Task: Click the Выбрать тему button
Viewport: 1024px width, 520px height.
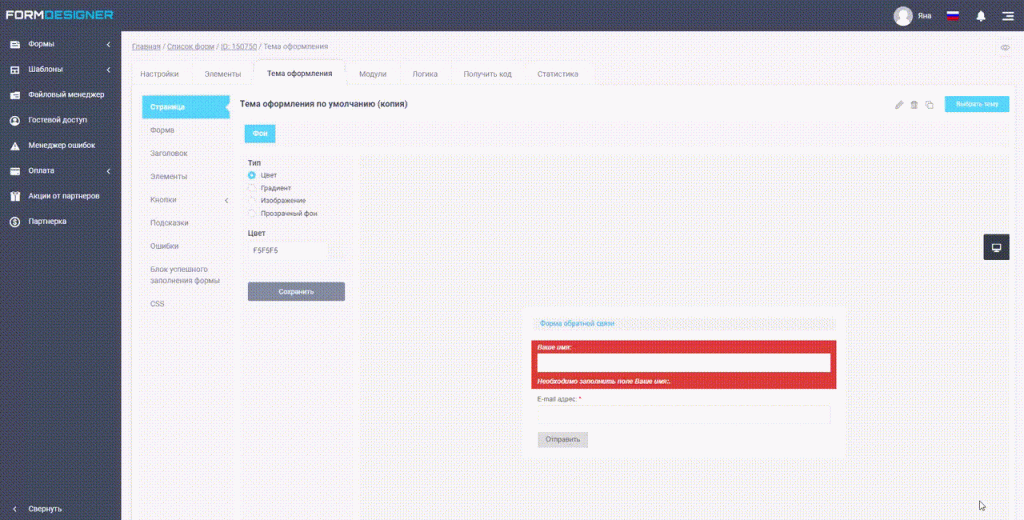Action: coord(976,104)
